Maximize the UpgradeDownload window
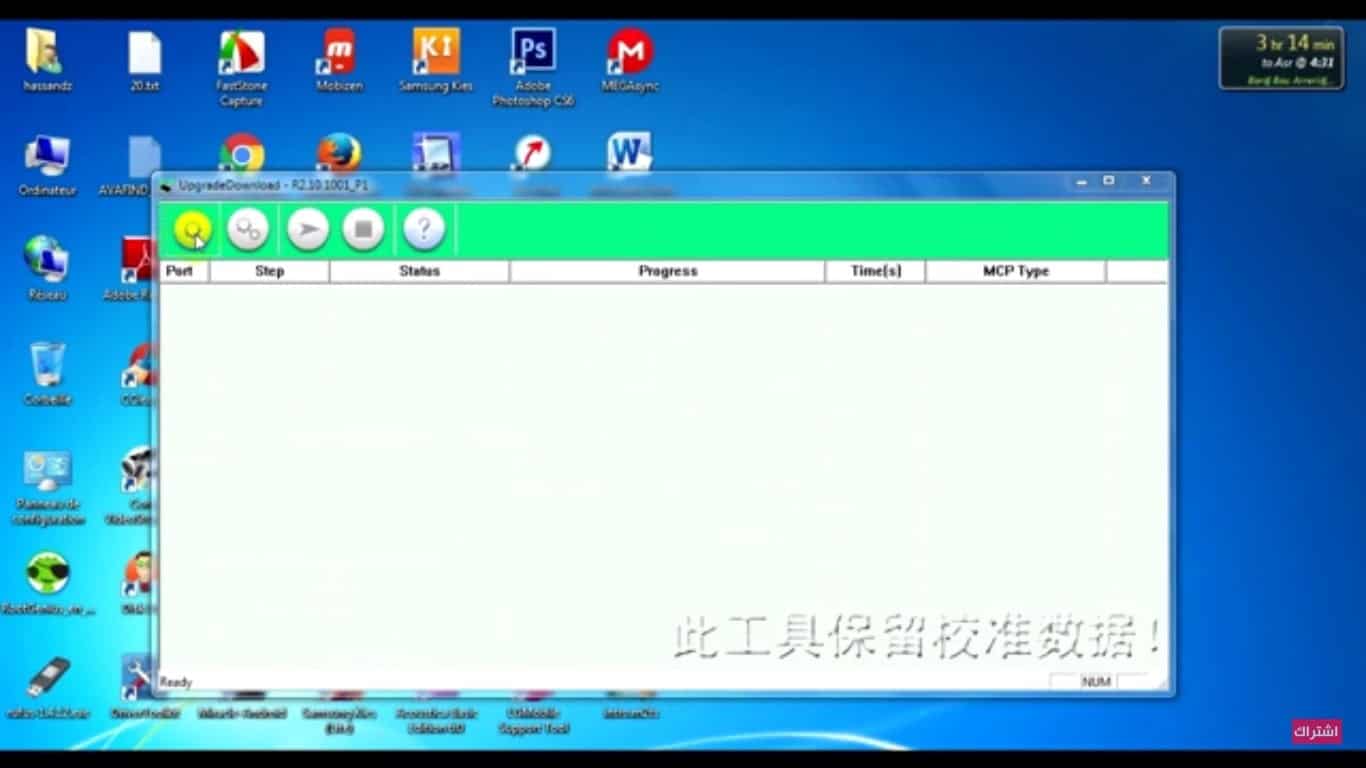Screen dimensions: 1366x768 1109,182
